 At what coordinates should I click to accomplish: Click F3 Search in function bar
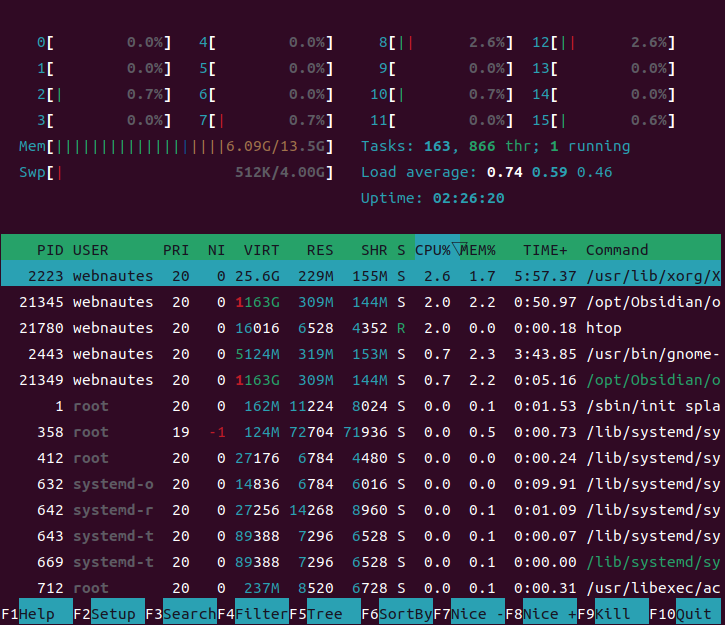point(181,613)
